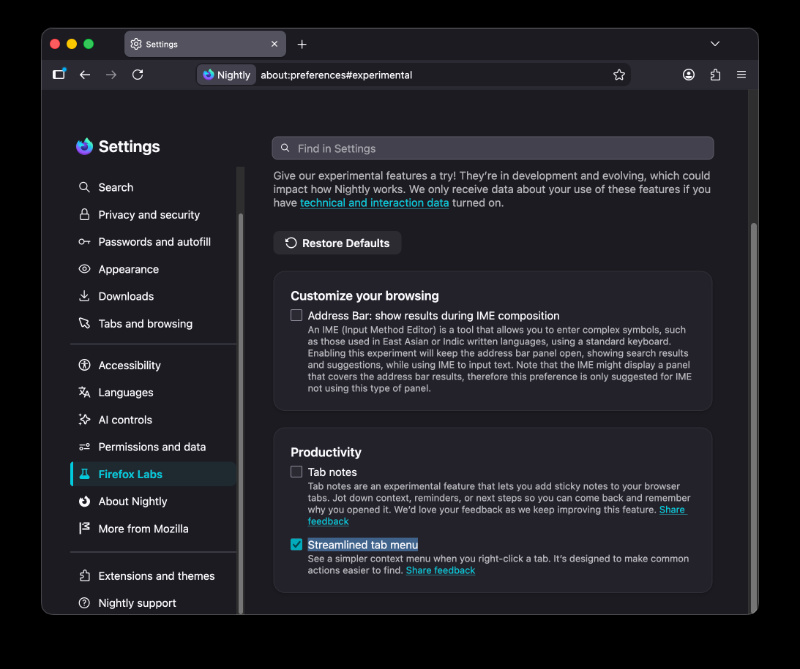Select the Settings tab
Image resolution: width=800 pixels, height=669 pixels.
(x=205, y=44)
